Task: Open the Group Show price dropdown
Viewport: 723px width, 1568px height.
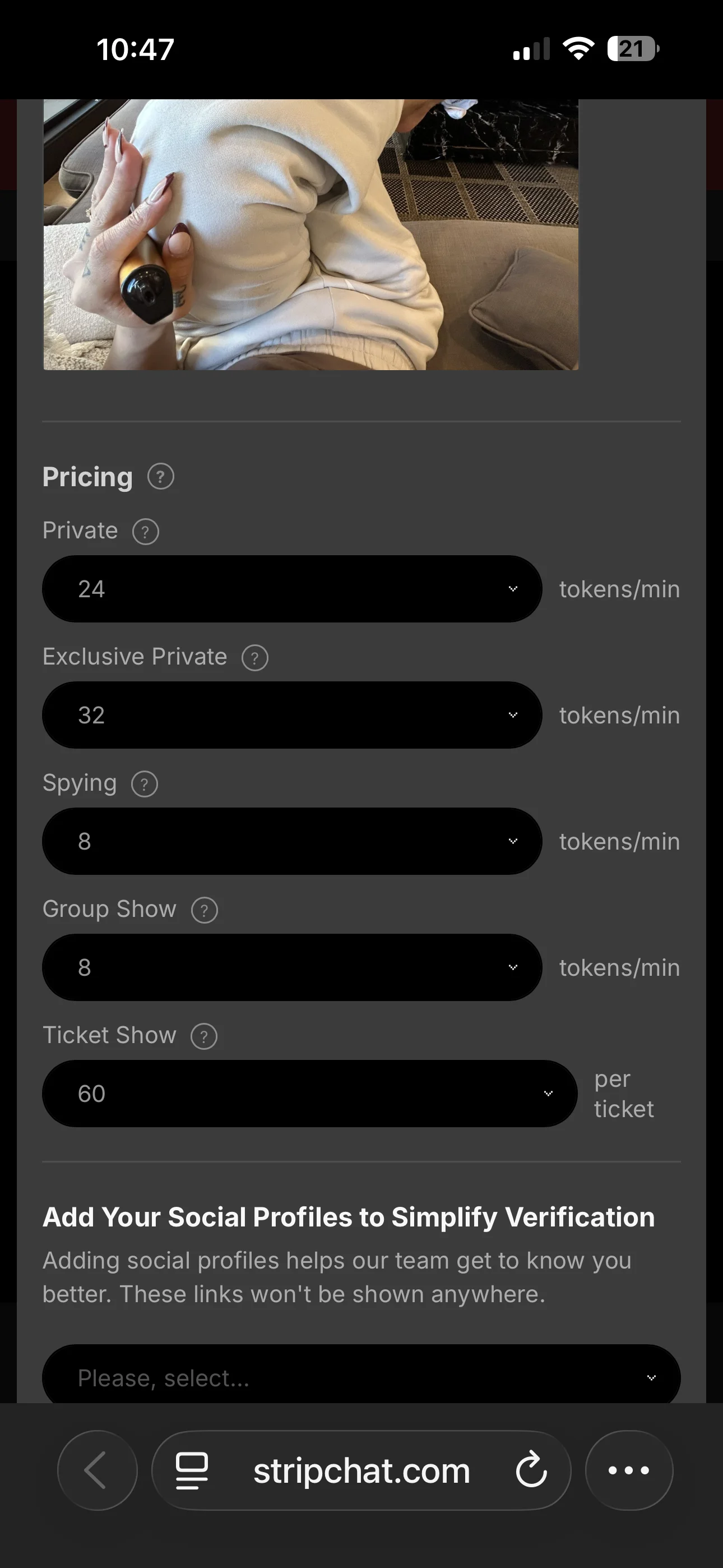Action: pos(292,967)
